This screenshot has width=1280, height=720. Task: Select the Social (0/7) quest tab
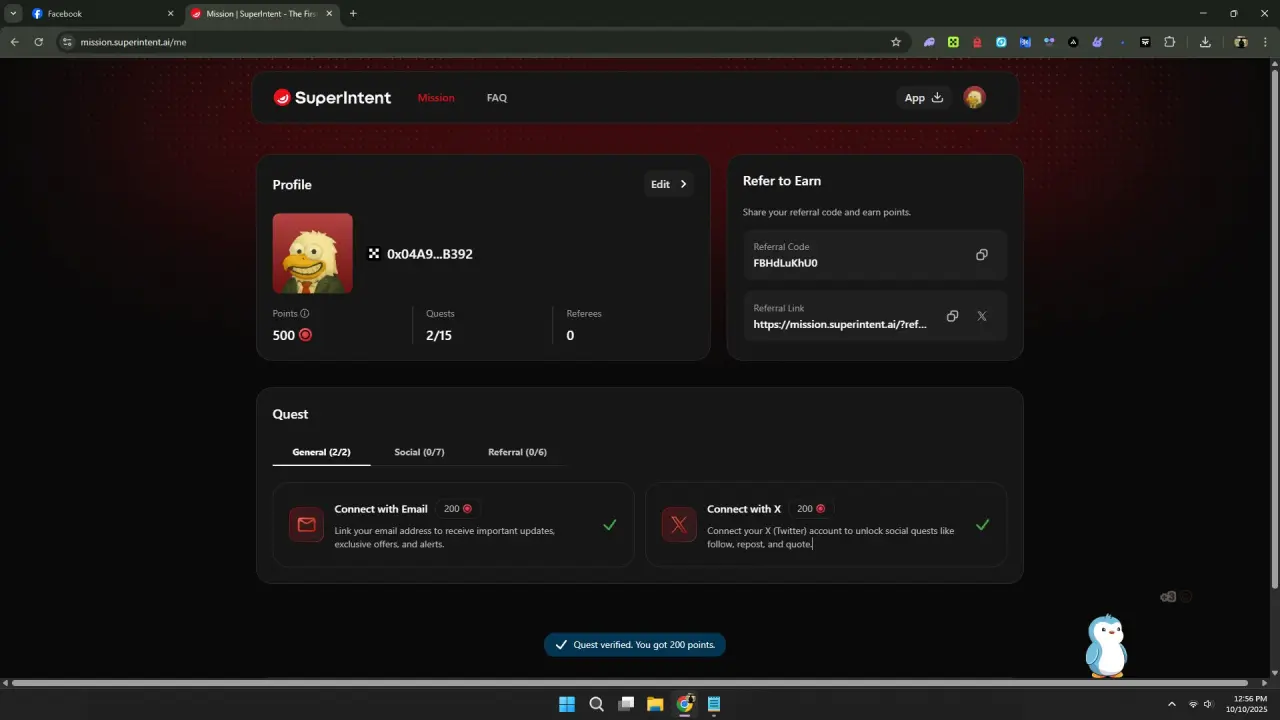pos(419,452)
